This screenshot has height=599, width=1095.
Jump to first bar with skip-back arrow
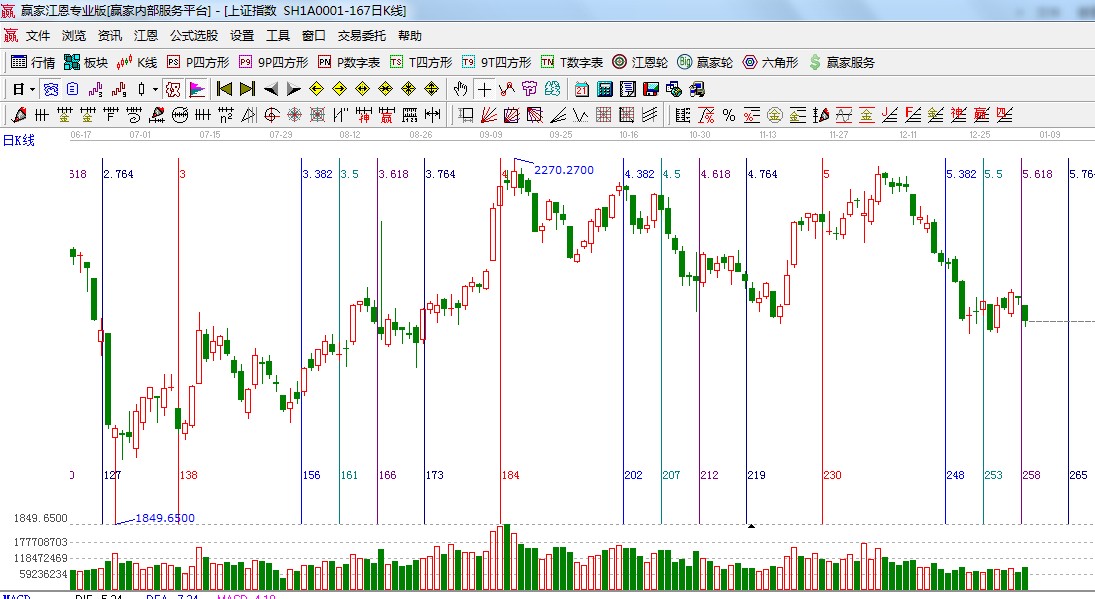[224, 89]
